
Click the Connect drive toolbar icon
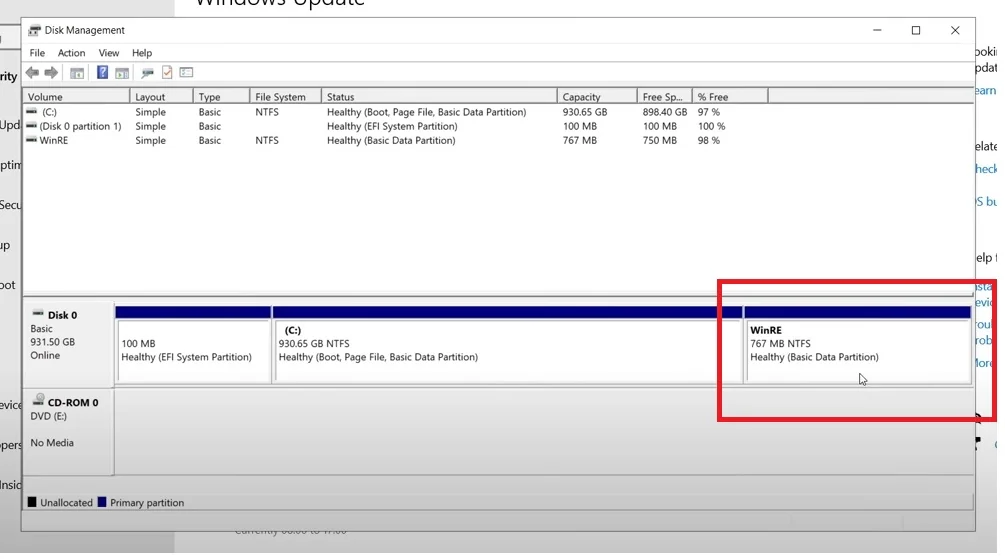(147, 73)
